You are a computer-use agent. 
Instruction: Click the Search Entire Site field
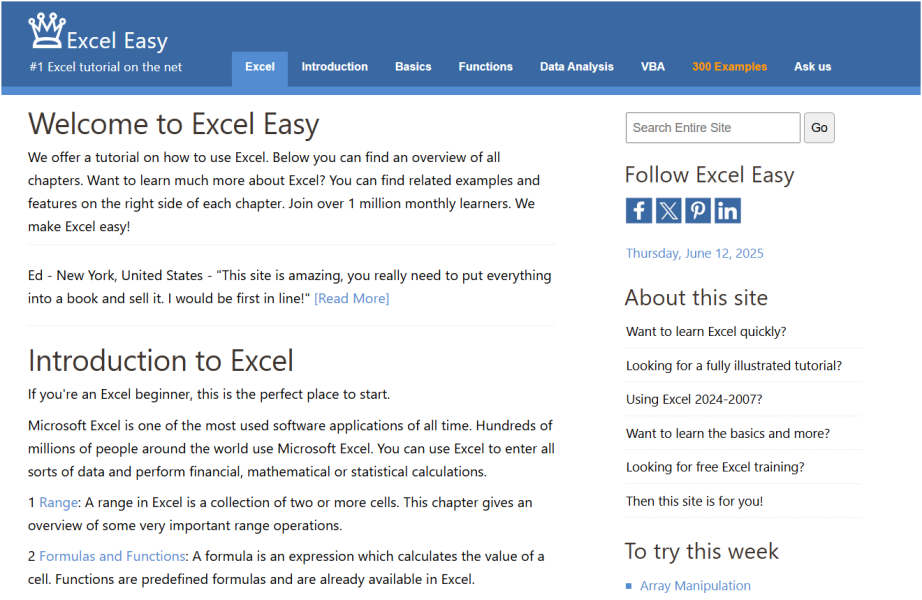point(713,128)
